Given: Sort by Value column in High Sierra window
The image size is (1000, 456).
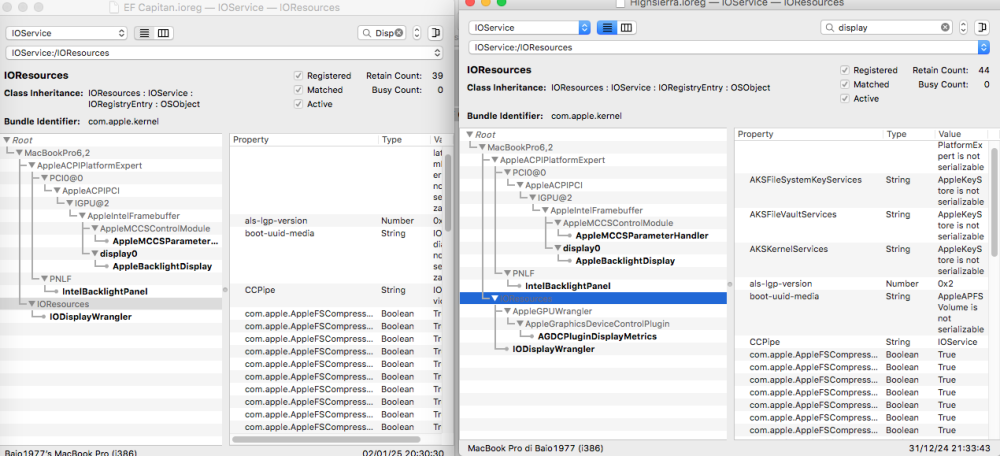Looking at the screenshot, I should (x=961, y=135).
